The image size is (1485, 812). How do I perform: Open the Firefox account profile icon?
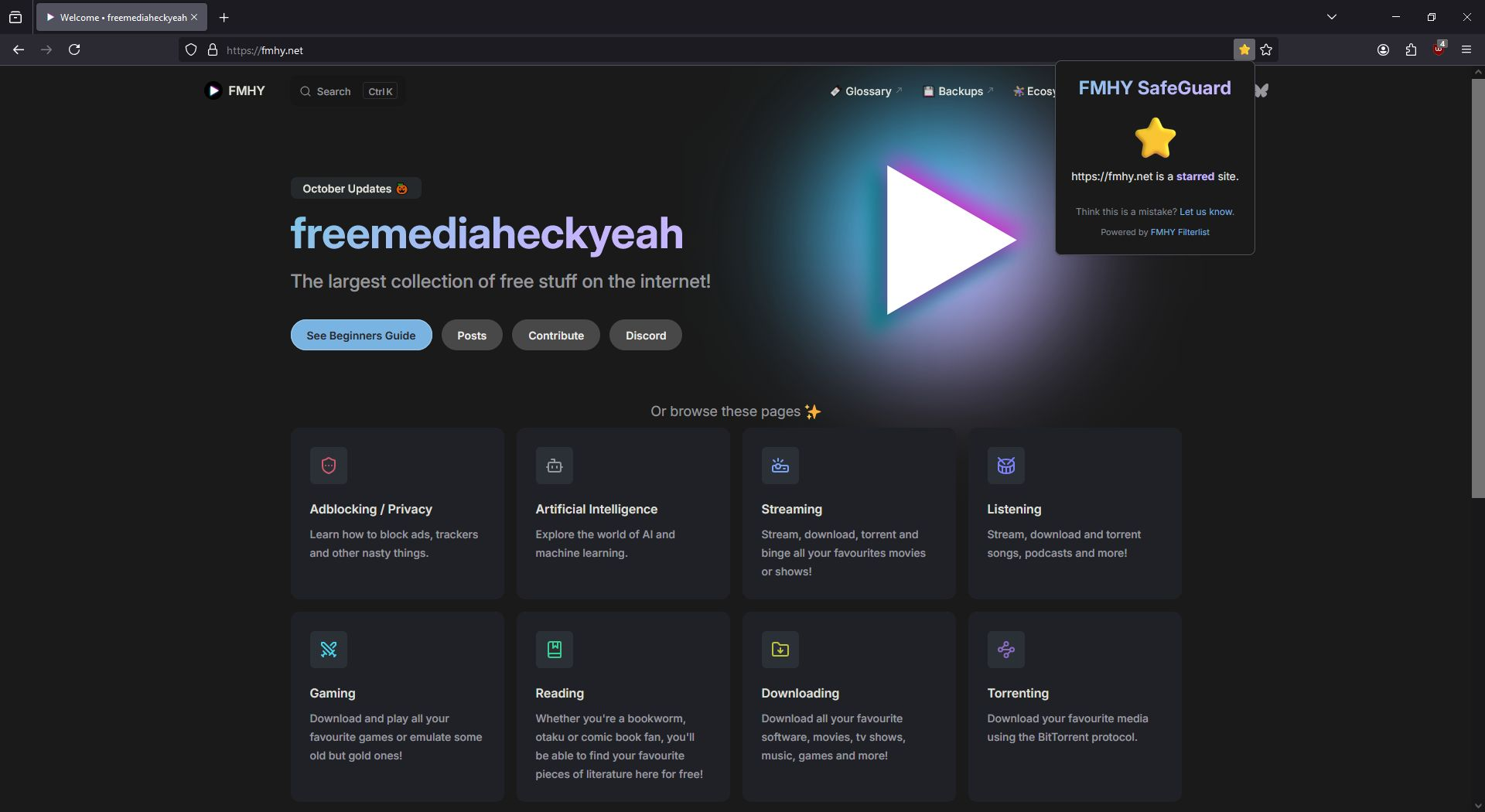pos(1383,49)
